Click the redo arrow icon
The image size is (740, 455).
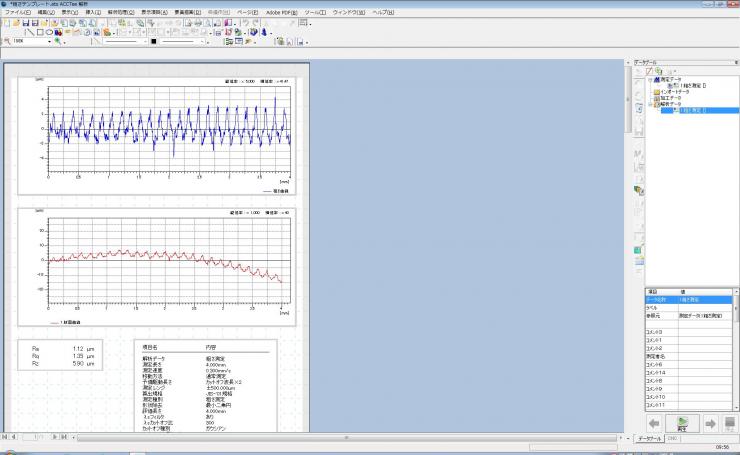[256, 23]
